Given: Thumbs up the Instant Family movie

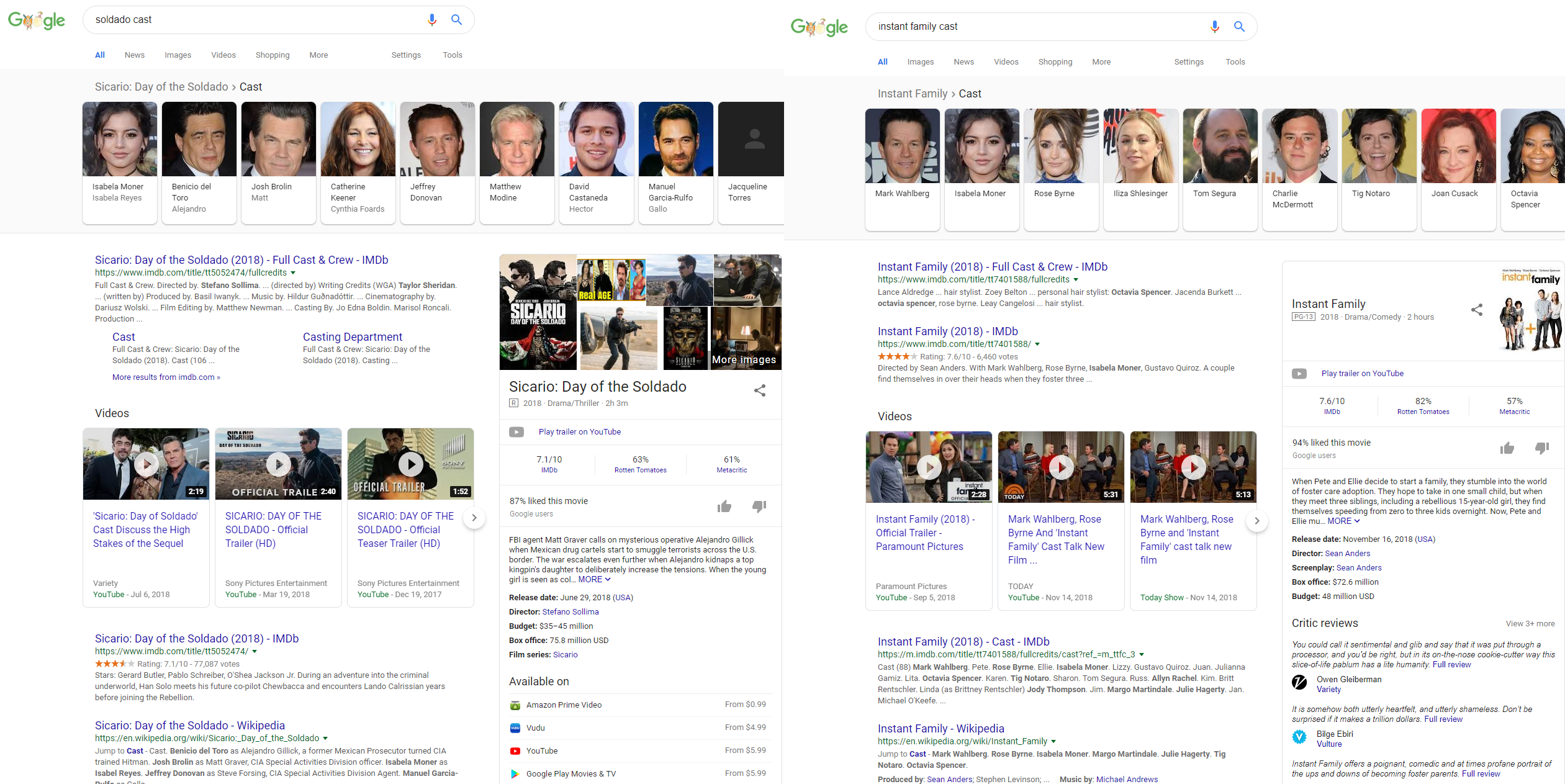Looking at the screenshot, I should point(1507,448).
